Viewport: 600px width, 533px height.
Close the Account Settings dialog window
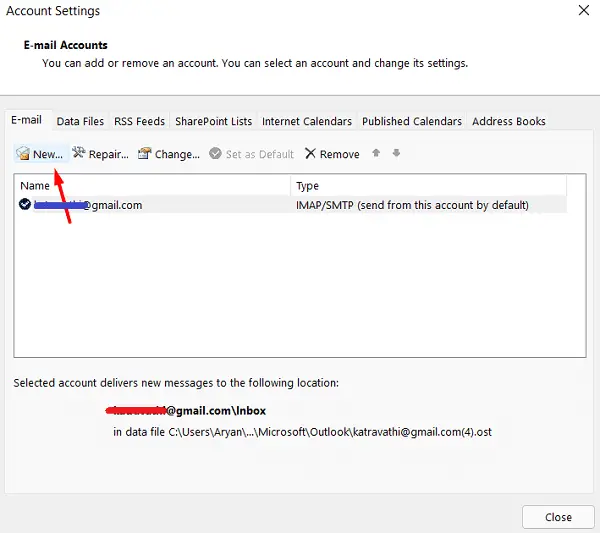click(x=583, y=11)
